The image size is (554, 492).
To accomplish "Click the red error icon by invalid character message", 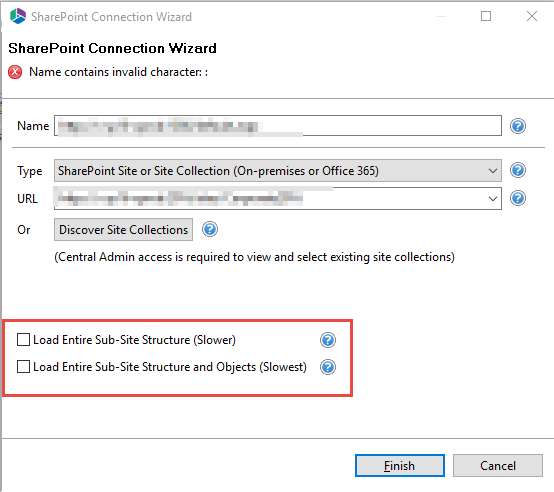I will tap(15, 72).
